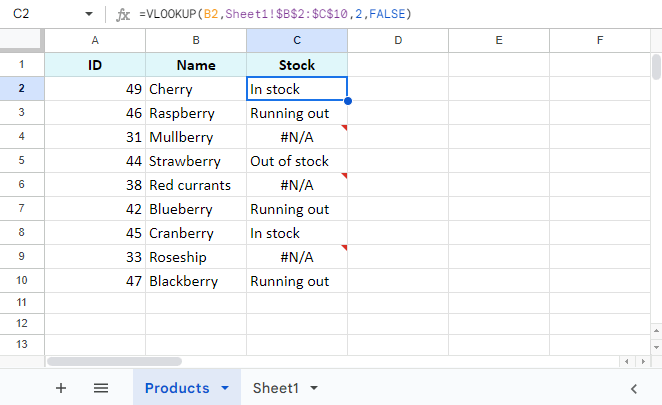Open the all sheets list icon

101,388
